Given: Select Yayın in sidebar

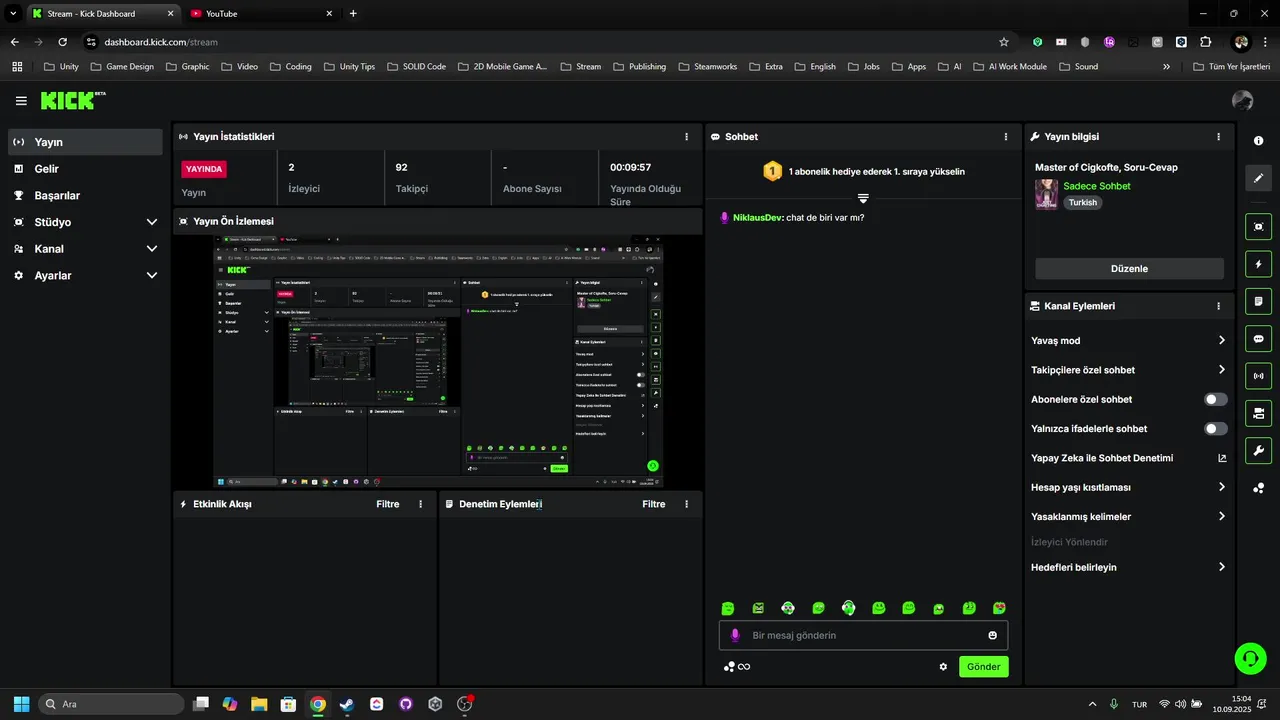Looking at the screenshot, I should coord(85,142).
